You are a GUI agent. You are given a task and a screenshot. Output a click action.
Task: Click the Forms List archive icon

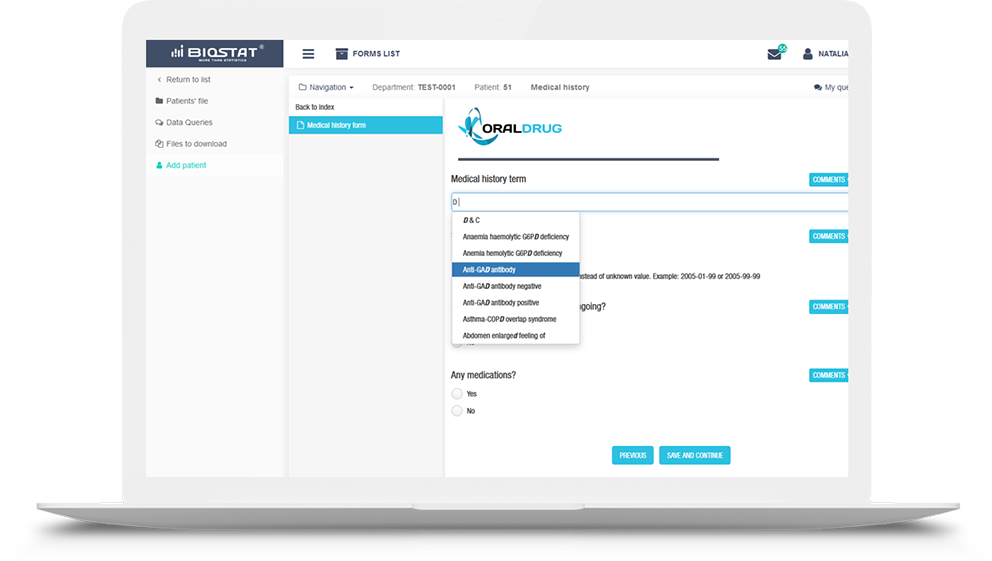(x=341, y=54)
